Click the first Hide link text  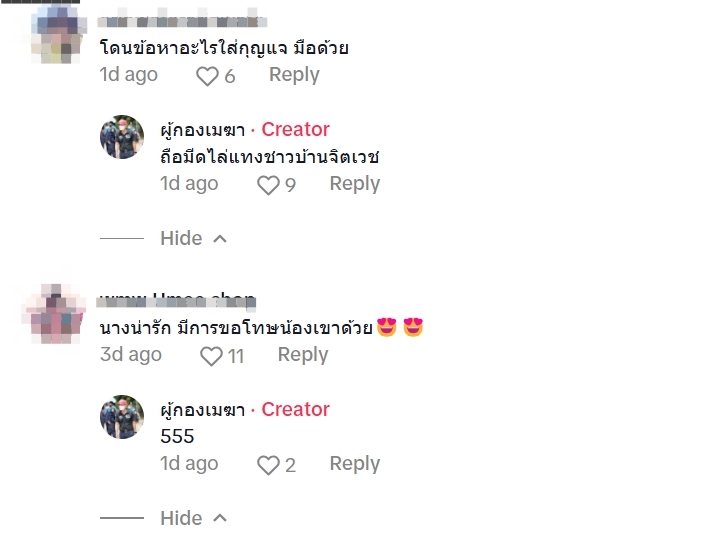[181, 238]
